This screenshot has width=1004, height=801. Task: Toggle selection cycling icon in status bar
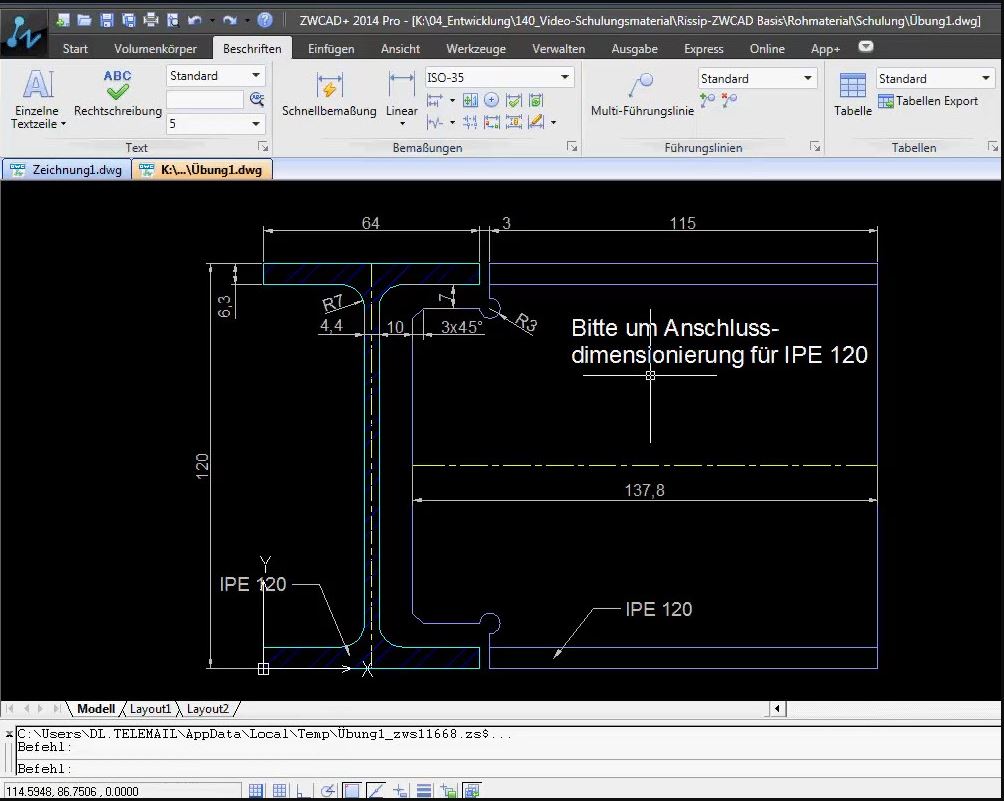coord(448,791)
